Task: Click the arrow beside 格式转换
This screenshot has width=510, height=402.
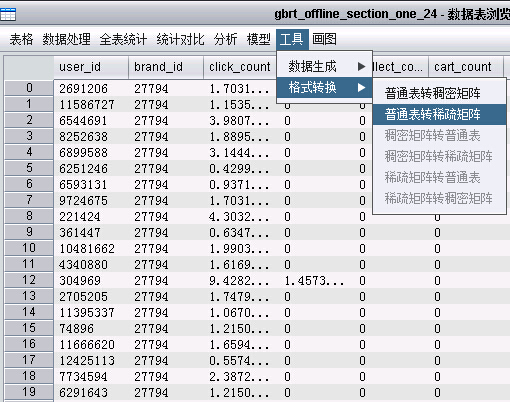Action: tap(361, 88)
